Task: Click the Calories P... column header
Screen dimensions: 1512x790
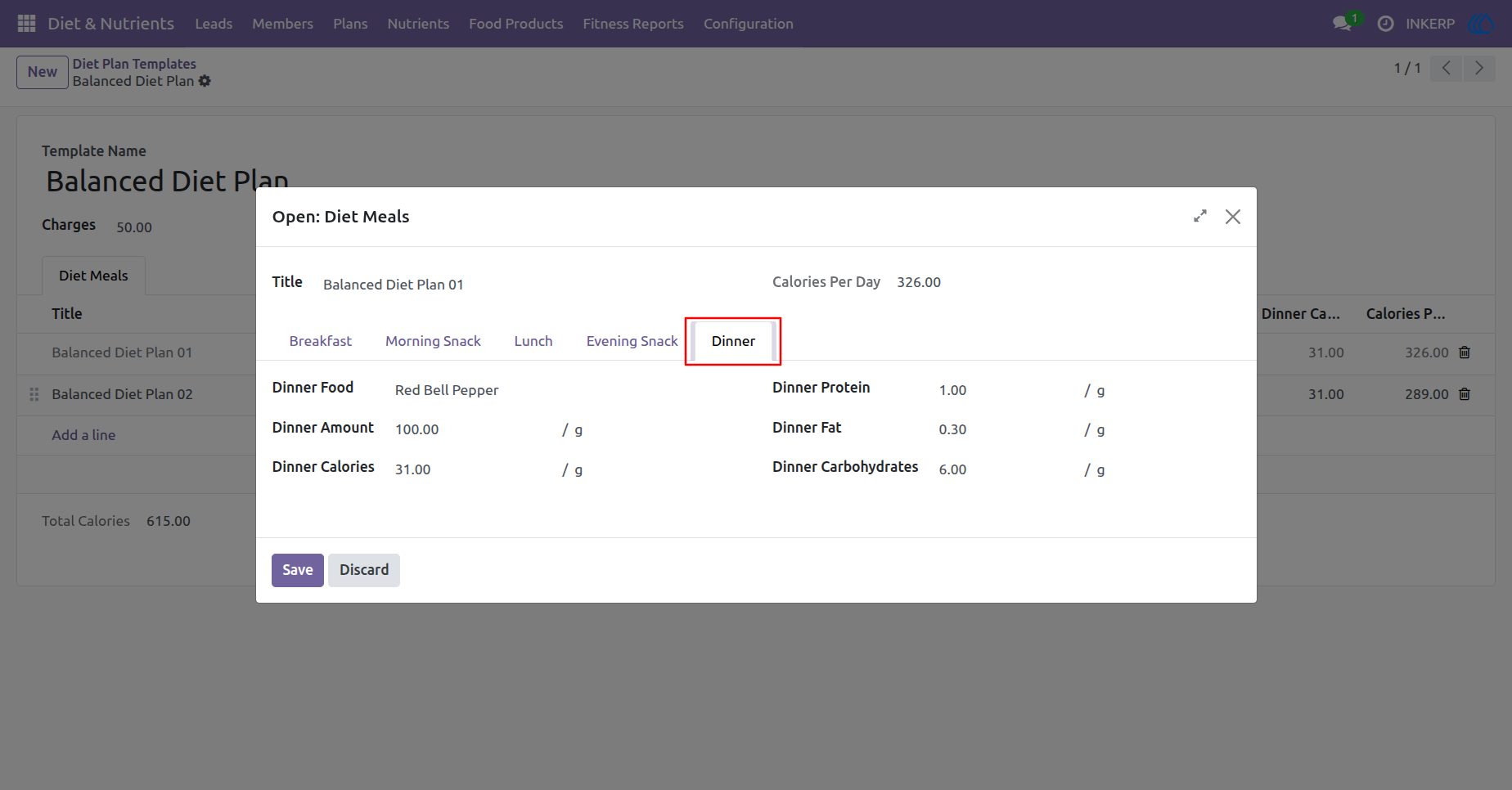Action: point(1406,314)
